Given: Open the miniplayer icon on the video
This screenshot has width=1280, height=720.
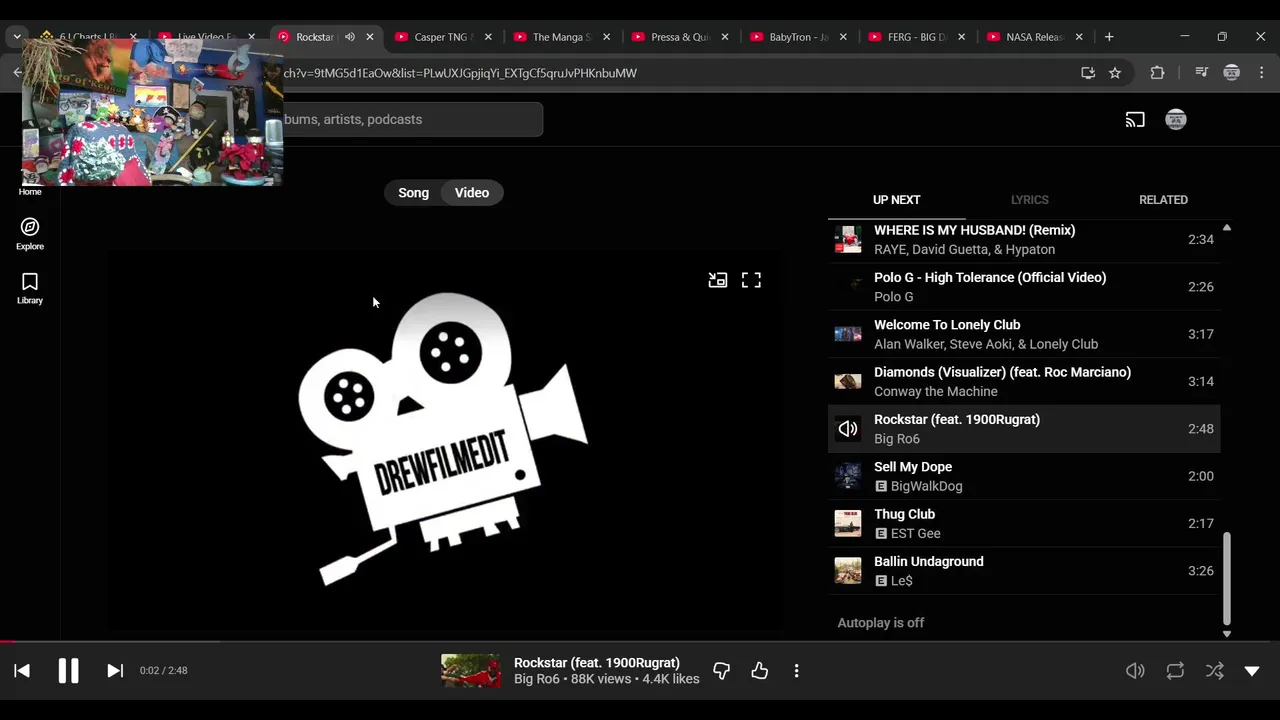Looking at the screenshot, I should 718,280.
